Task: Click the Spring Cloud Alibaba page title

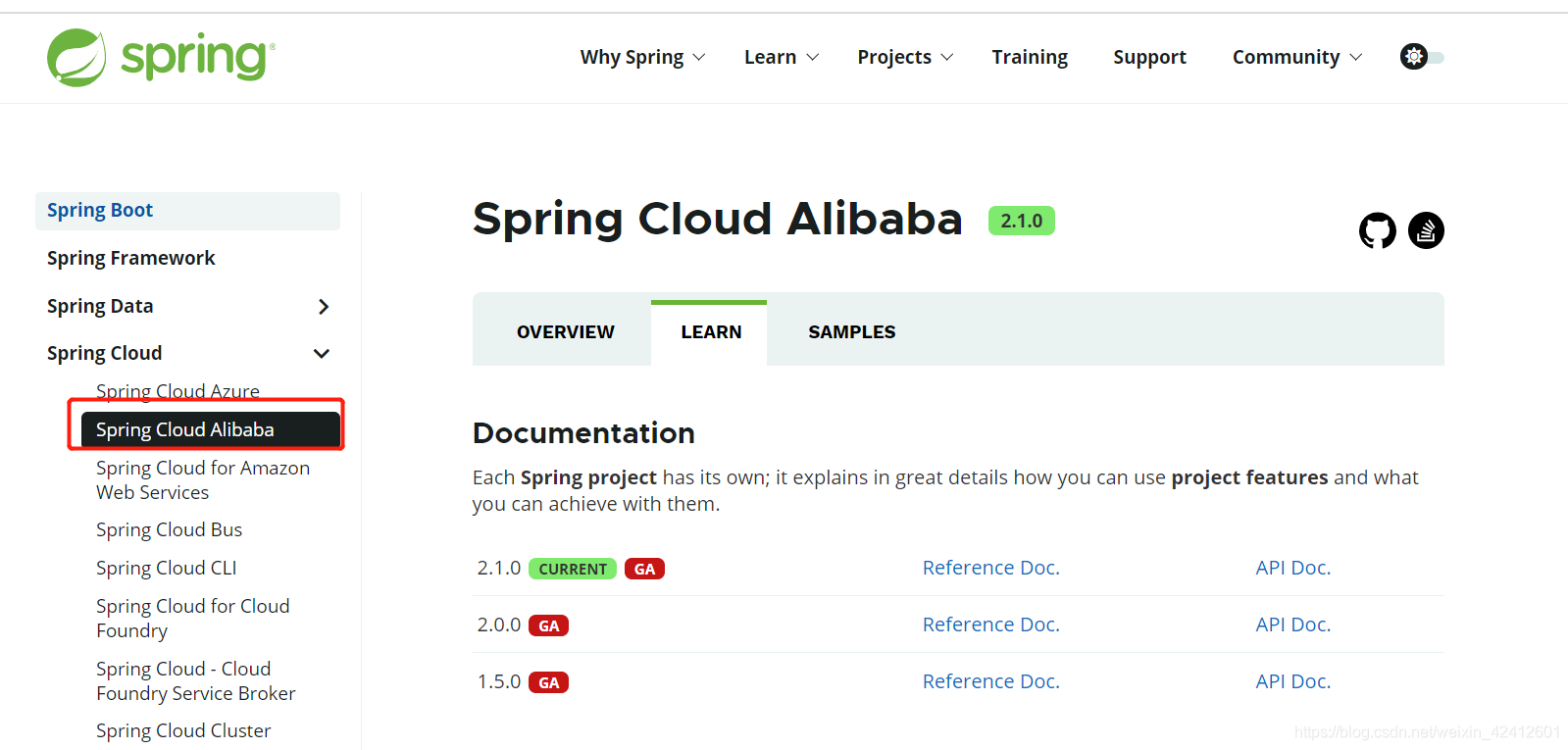Action: pyautogui.click(x=718, y=219)
